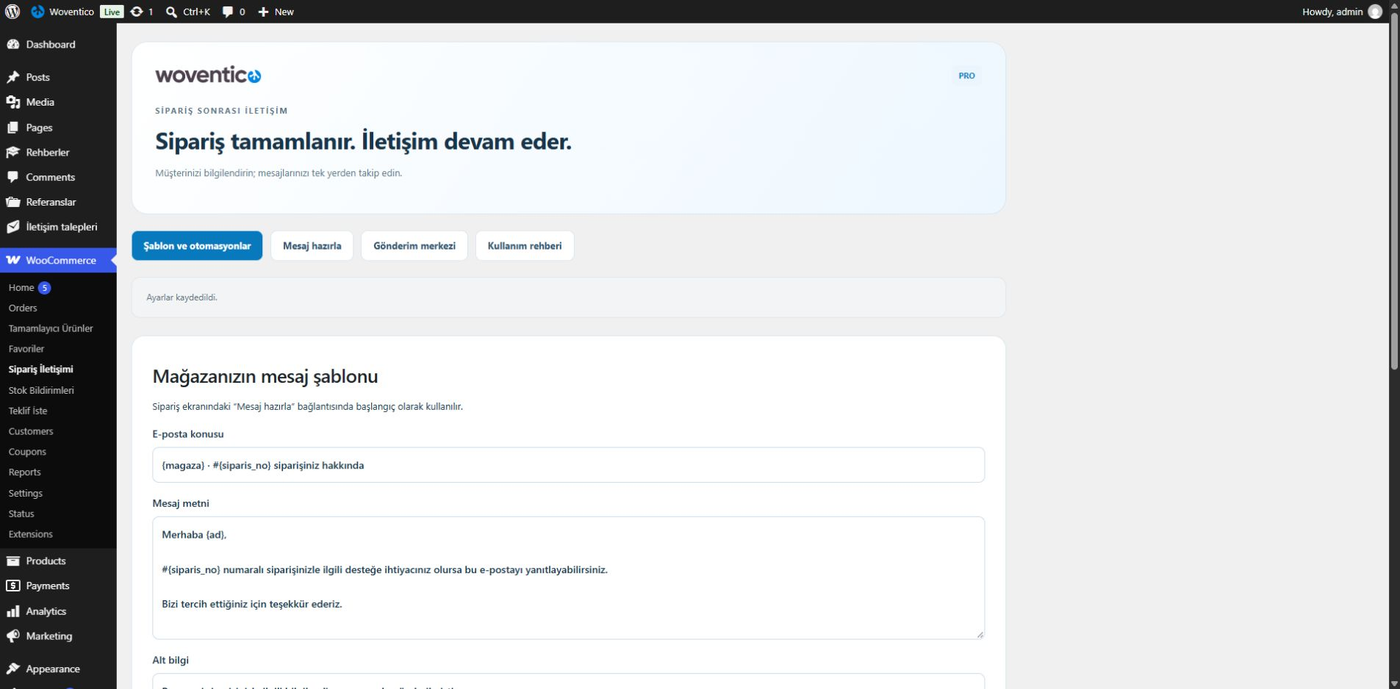Click the 'Ayarlar kaydedildi.' notice text
This screenshot has height=689, width=1400.
point(182,297)
